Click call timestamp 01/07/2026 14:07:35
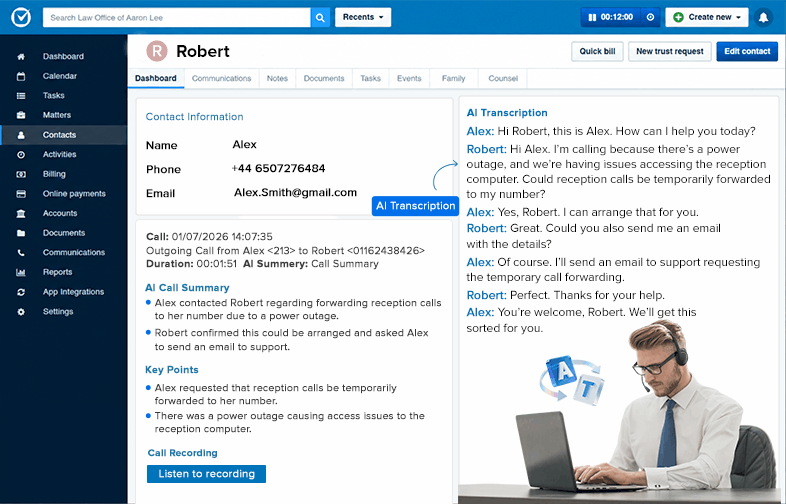The image size is (786, 504). (x=222, y=237)
